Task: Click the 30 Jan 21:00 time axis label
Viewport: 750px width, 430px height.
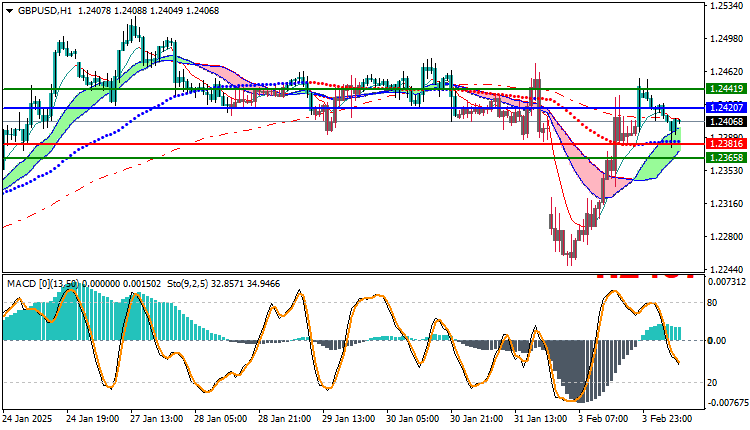Action: point(477,419)
